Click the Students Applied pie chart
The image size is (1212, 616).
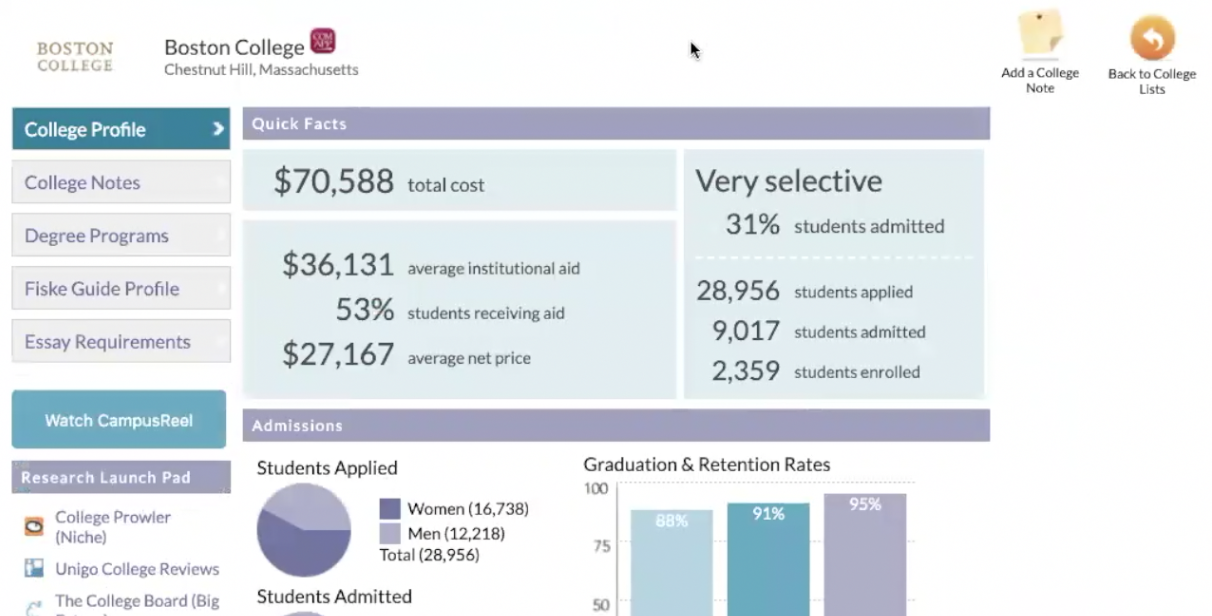click(304, 529)
